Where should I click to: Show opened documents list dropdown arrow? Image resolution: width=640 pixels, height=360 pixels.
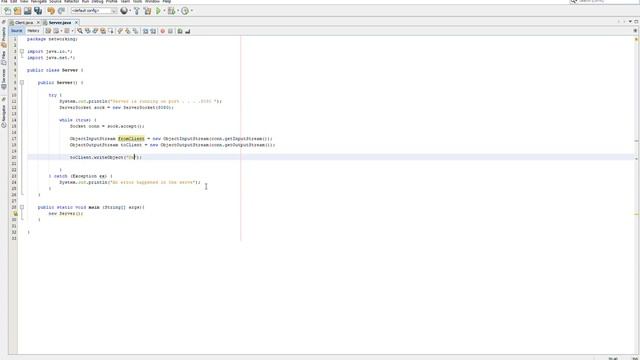[631, 21]
